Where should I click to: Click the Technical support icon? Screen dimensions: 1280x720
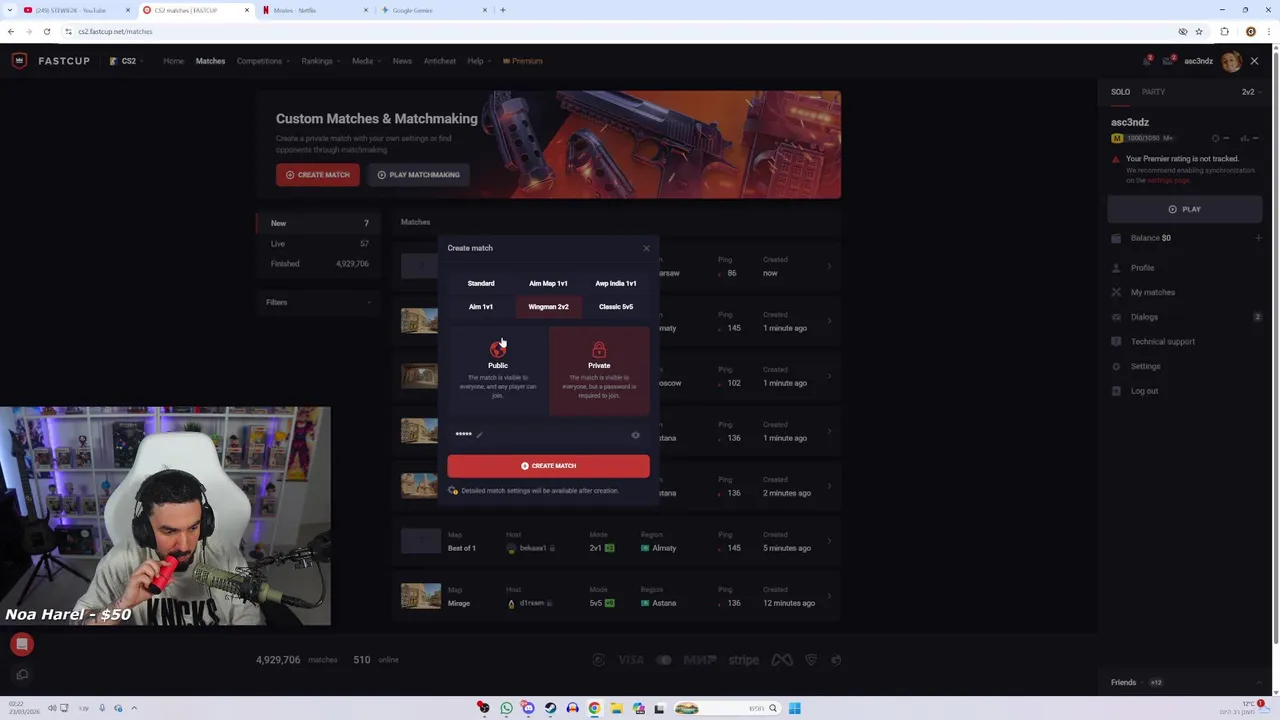(x=1116, y=341)
